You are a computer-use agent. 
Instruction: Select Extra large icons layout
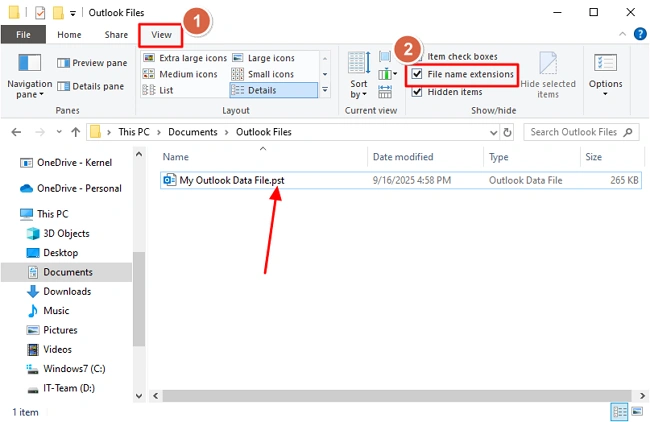click(185, 58)
